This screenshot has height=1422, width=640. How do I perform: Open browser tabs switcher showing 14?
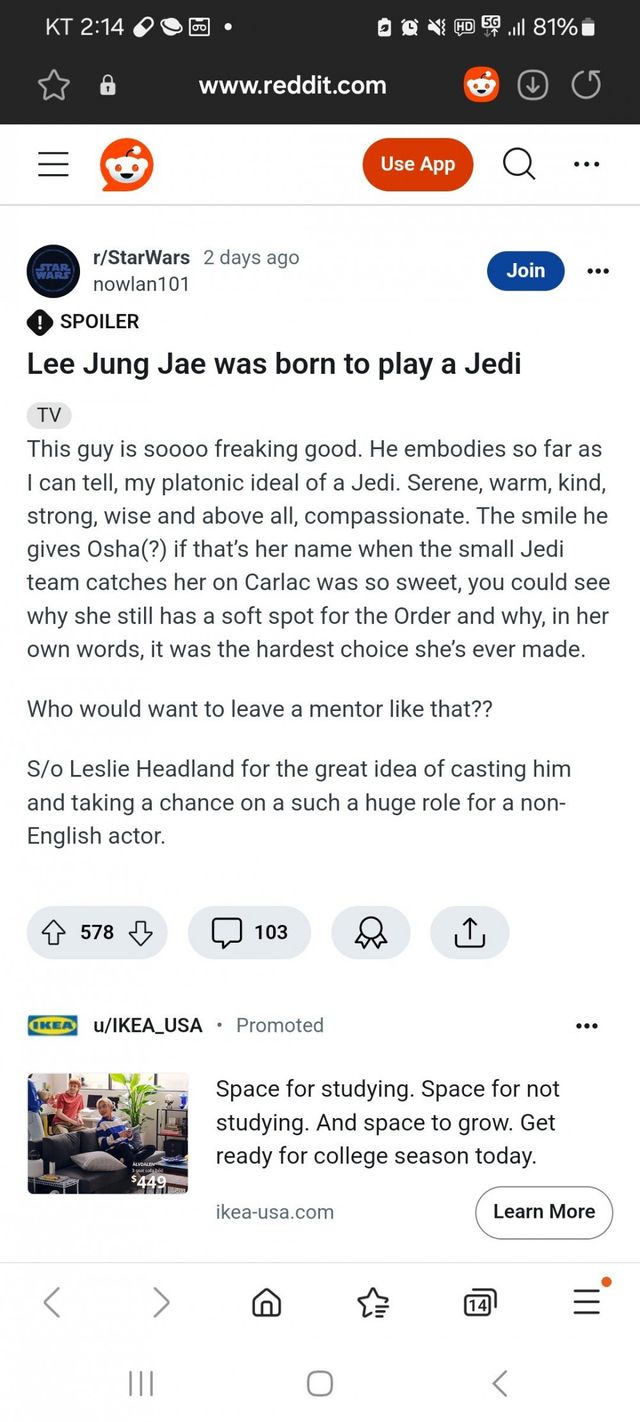[479, 1302]
